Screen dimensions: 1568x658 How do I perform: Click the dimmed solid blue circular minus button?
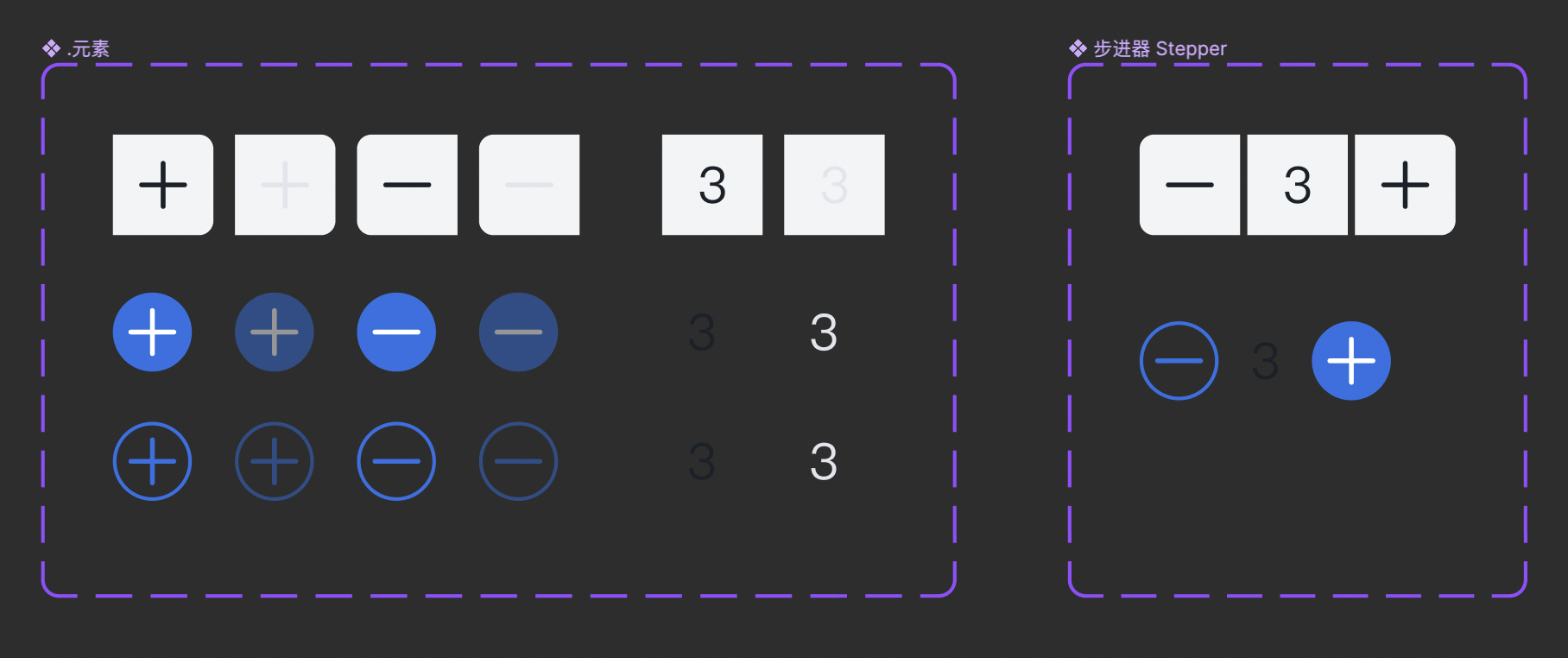click(518, 332)
